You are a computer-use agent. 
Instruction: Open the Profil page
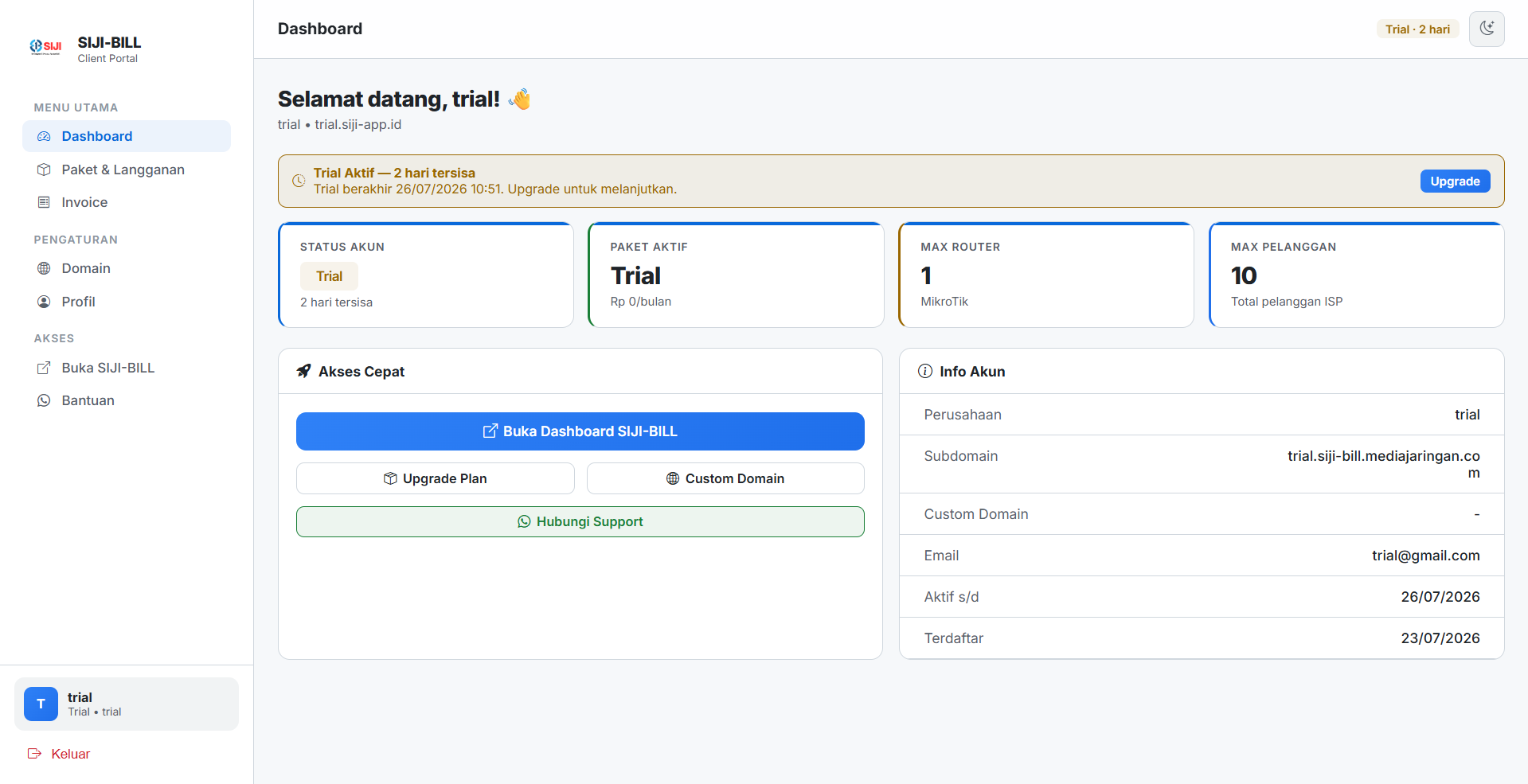point(127,302)
